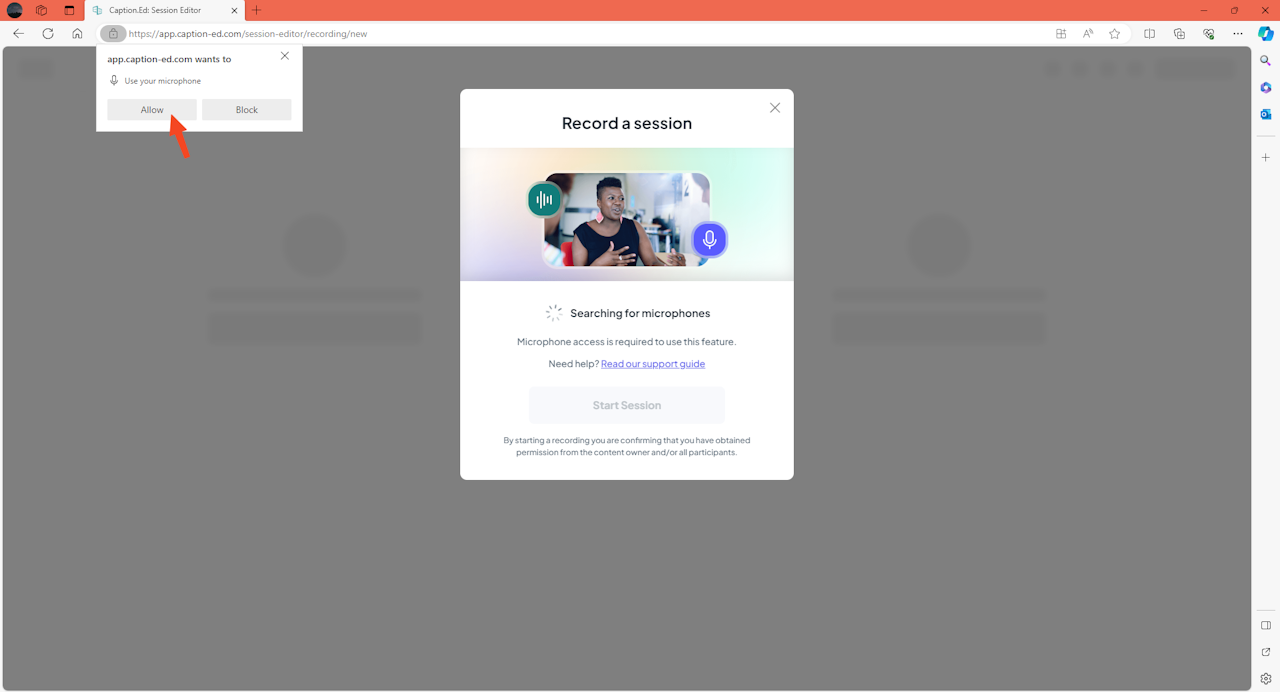The height and width of the screenshot is (692, 1280).
Task: View site information lock icon
Action: [x=113, y=34]
